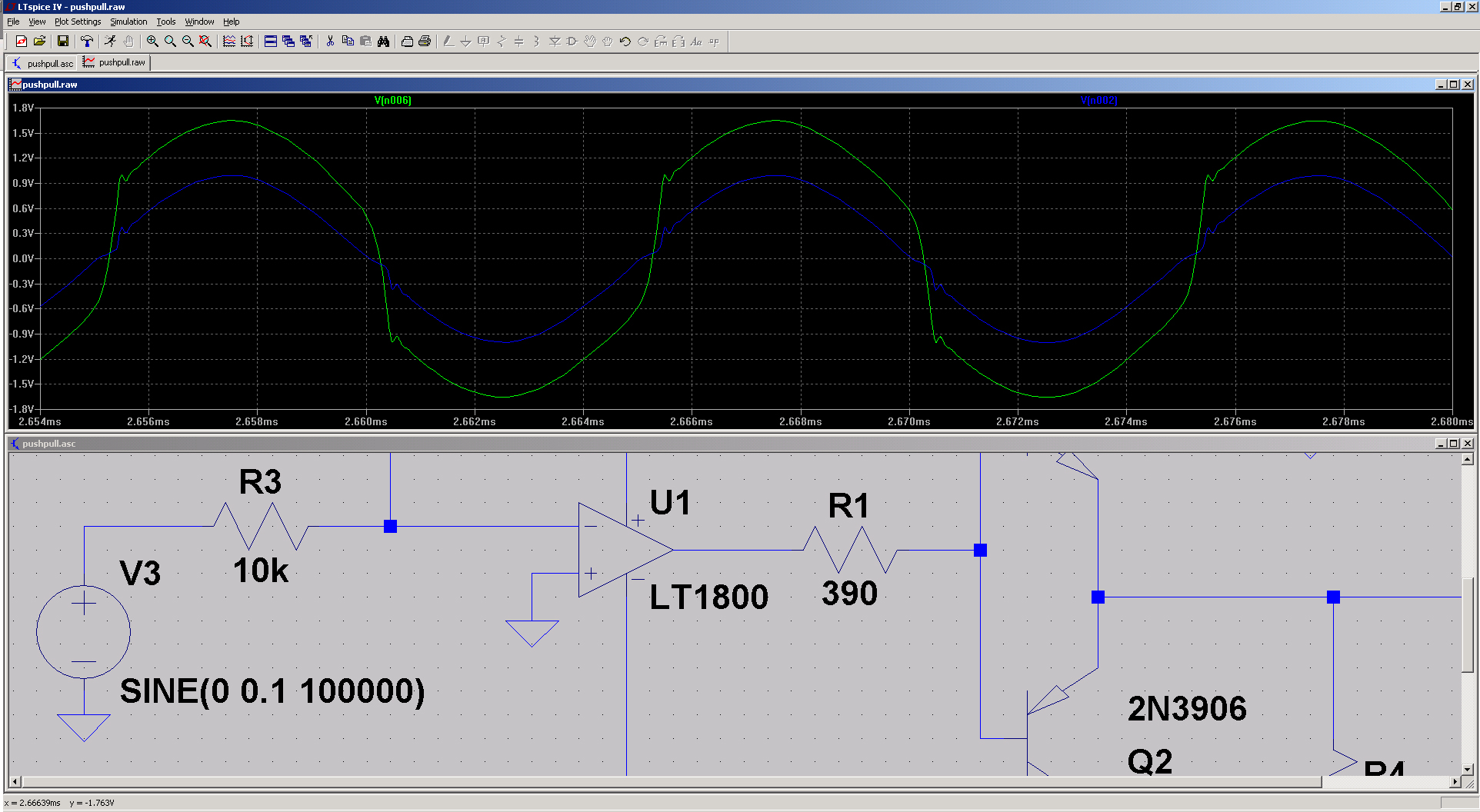Click the Redo arrow icon
This screenshot has width=1480, height=812.
tap(643, 42)
